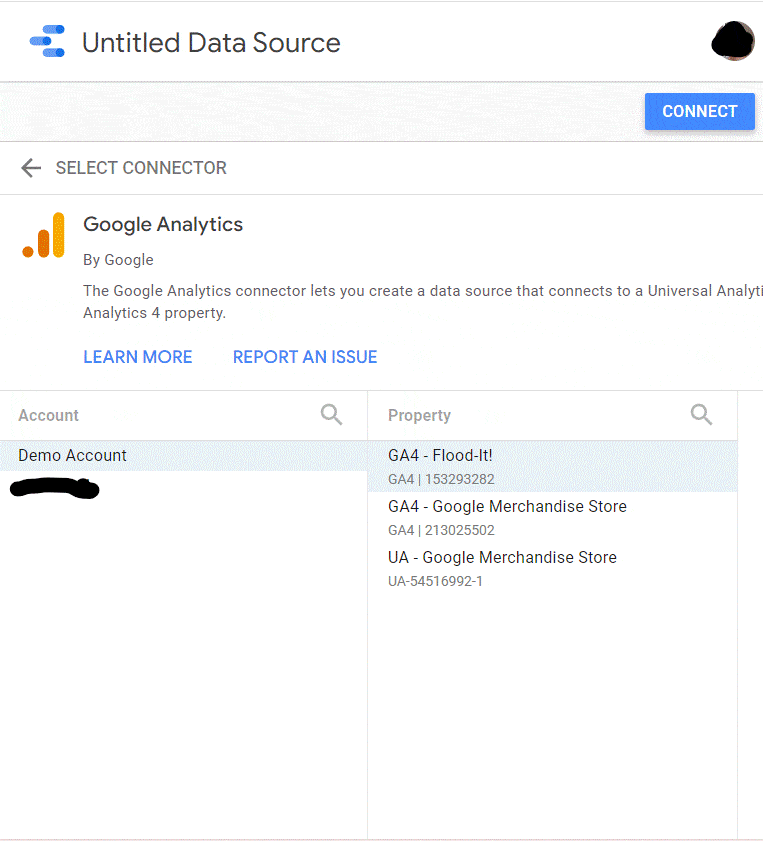This screenshot has width=763, height=841.
Task: Search accounts using the magnifier icon
Action: coord(331,415)
